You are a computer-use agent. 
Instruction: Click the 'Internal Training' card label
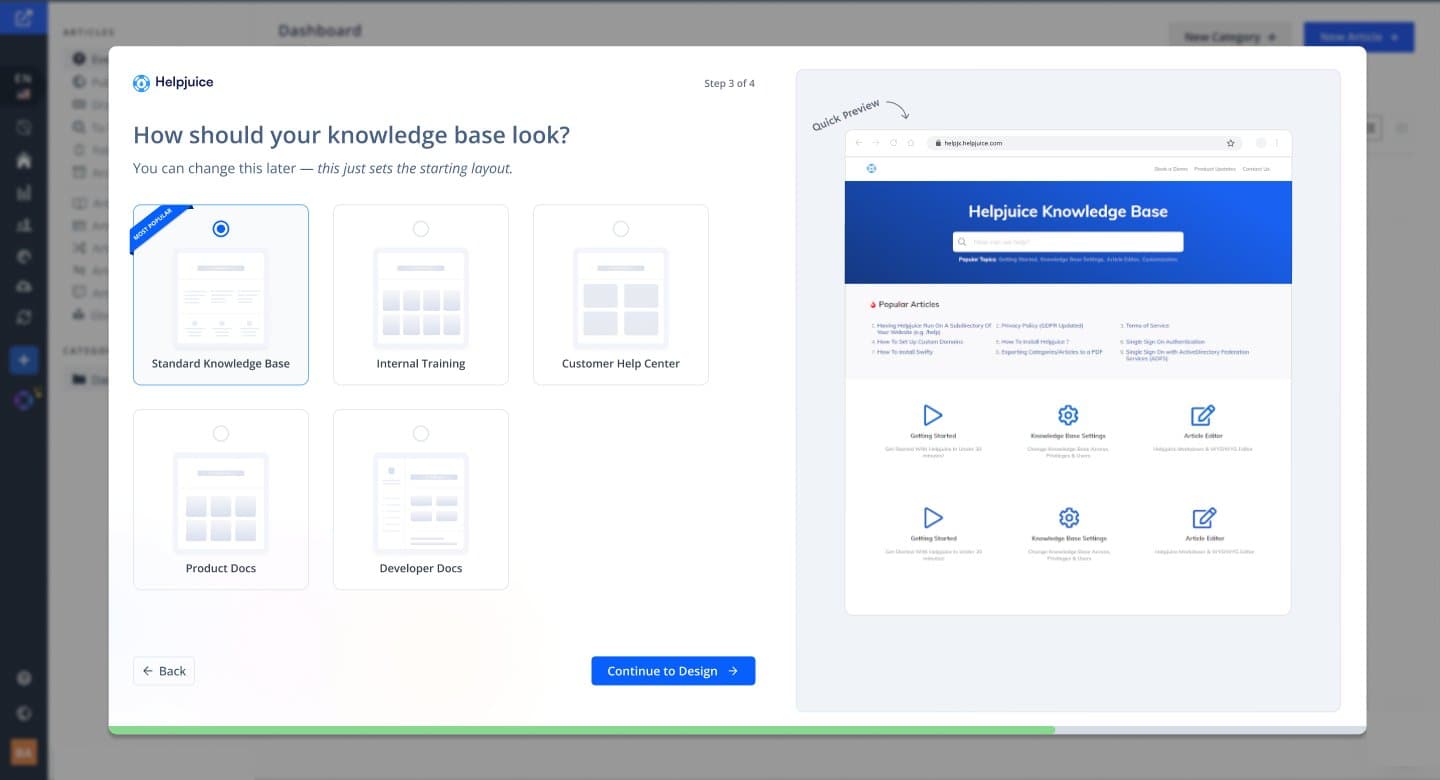421,364
